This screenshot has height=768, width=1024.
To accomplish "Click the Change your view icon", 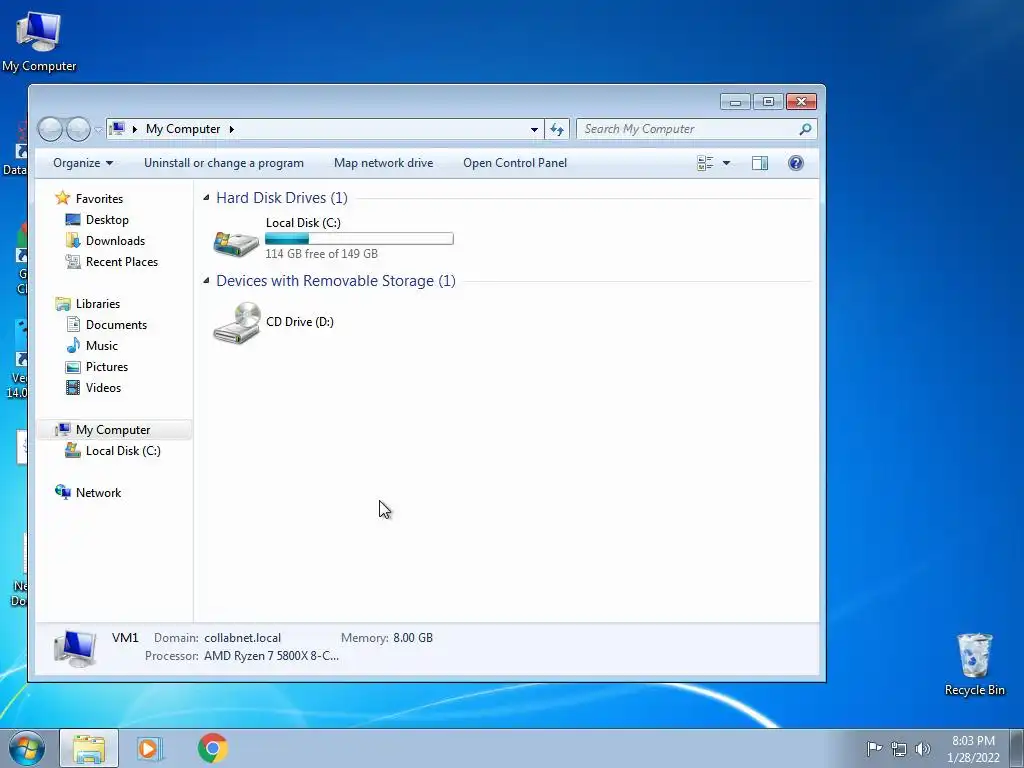I will point(705,163).
